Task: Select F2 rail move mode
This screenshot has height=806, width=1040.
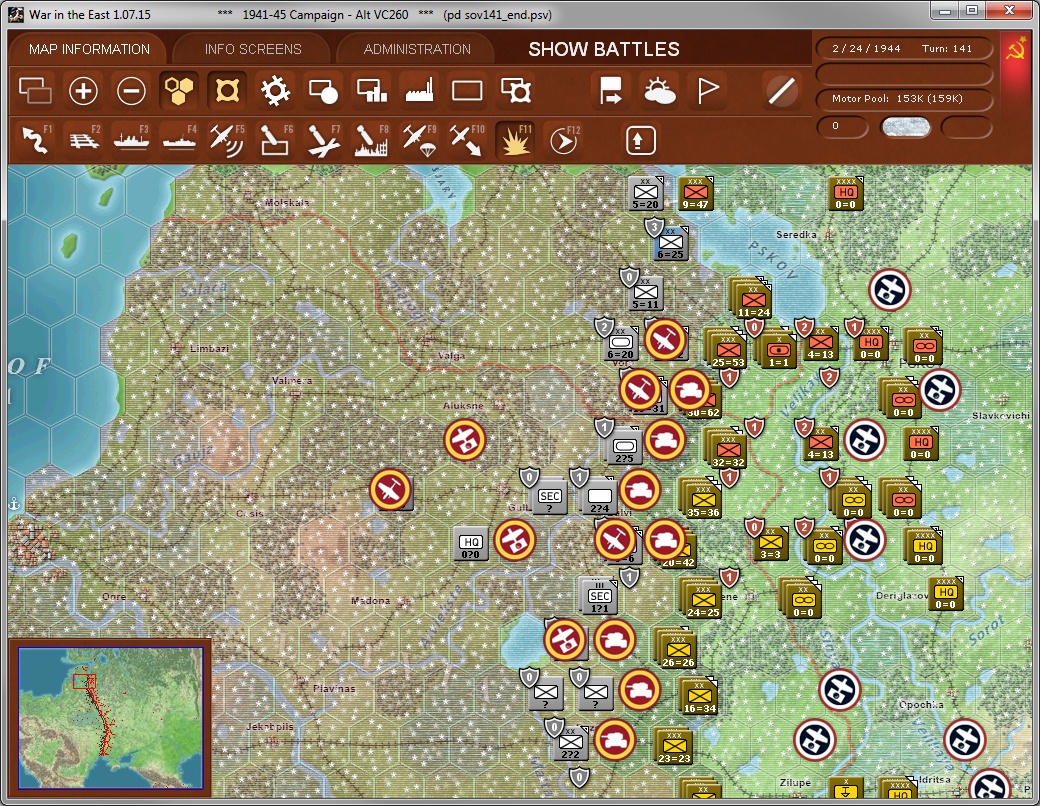Action: tap(84, 140)
